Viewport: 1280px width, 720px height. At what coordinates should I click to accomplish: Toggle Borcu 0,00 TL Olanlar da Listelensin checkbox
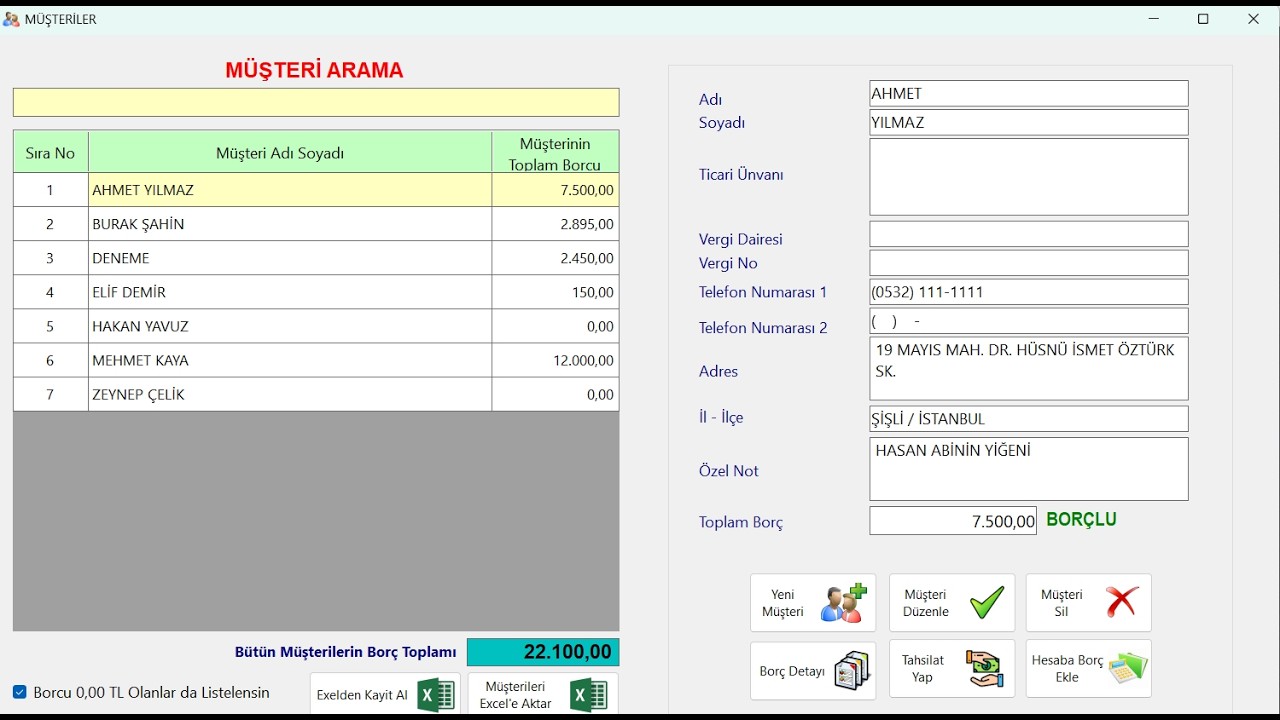click(20, 692)
